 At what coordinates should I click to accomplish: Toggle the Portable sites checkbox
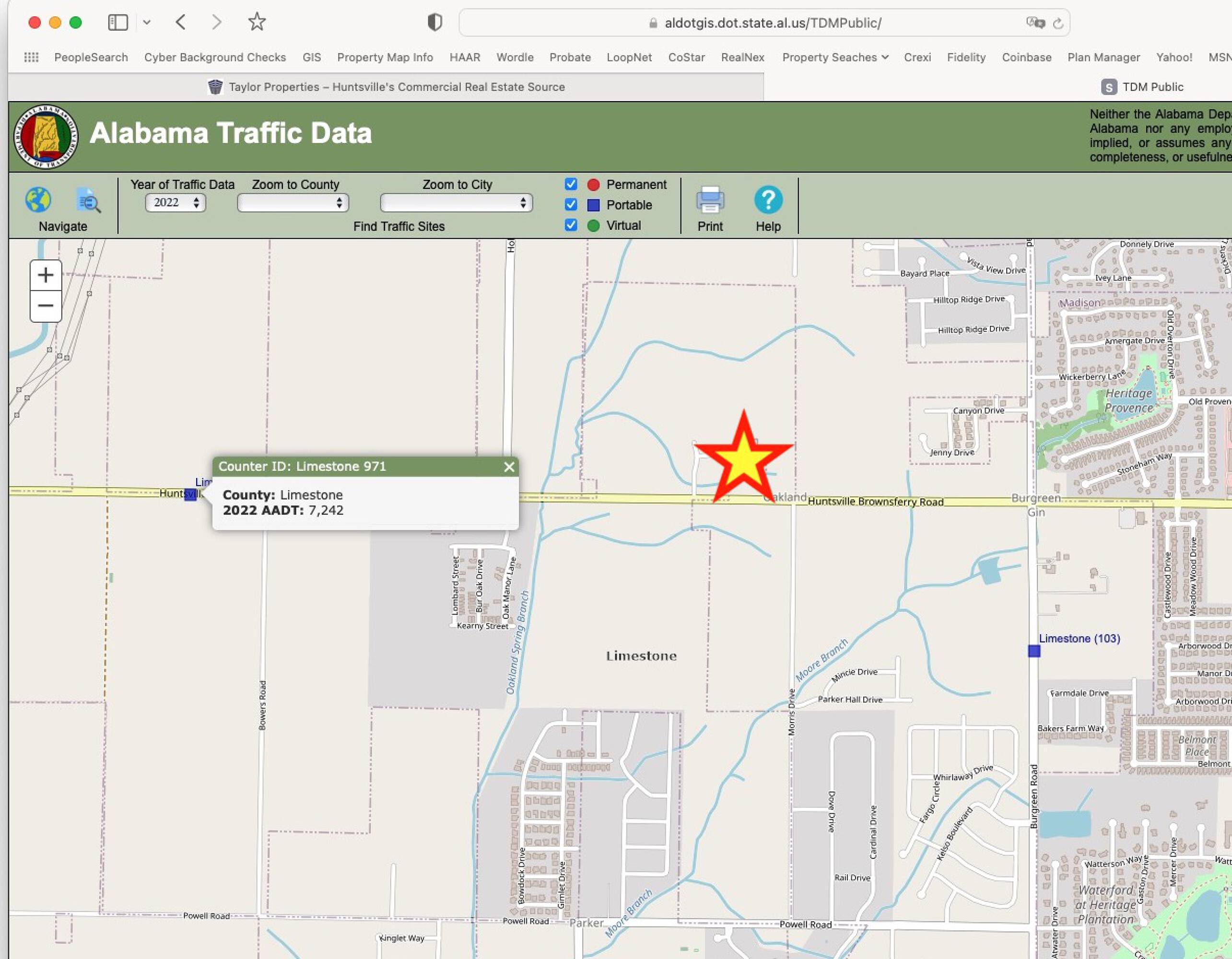pyautogui.click(x=571, y=204)
